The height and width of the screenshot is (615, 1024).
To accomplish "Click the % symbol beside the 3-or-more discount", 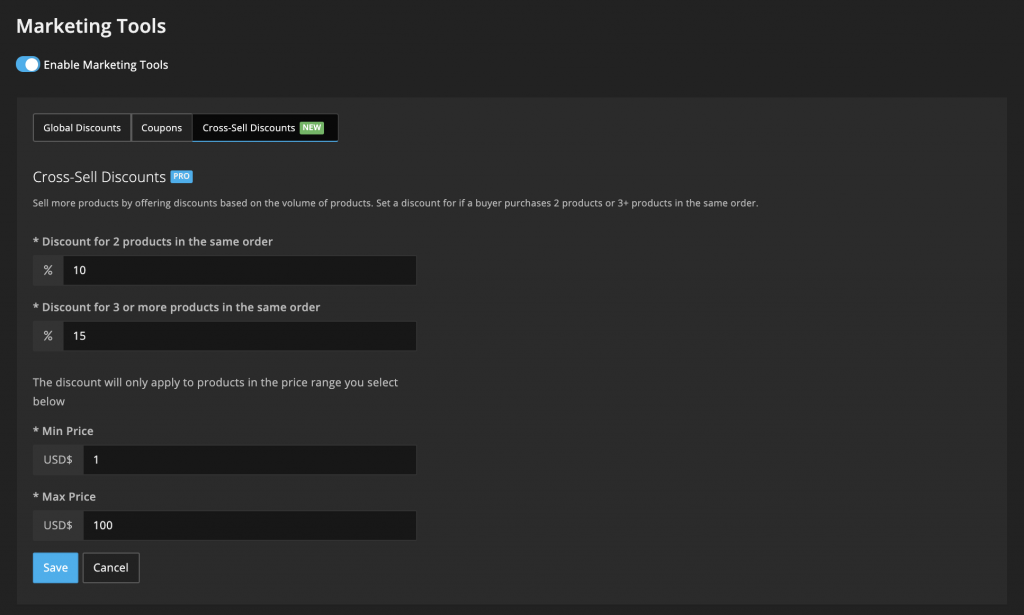I will click(48, 336).
